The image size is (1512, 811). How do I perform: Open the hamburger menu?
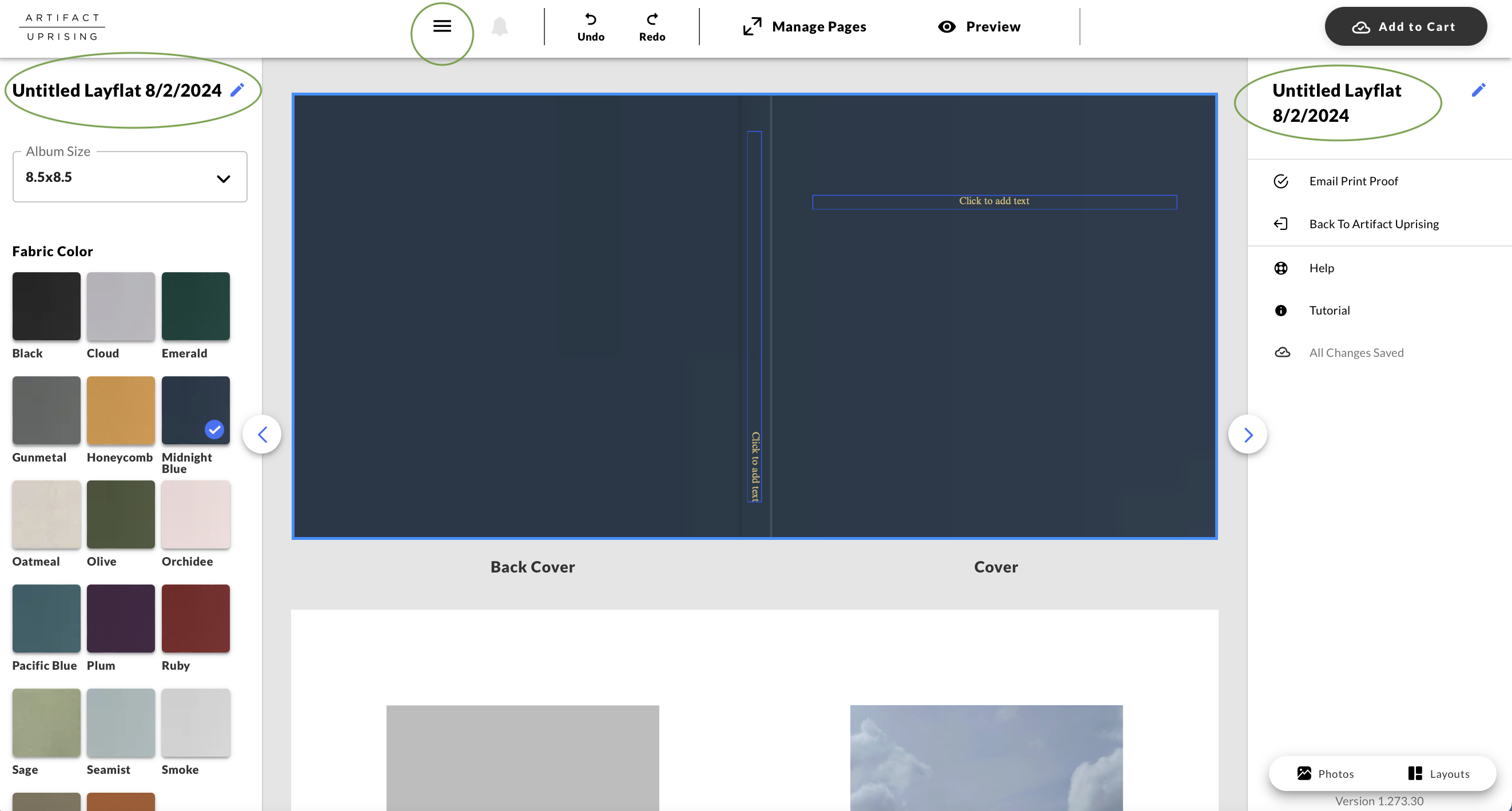click(x=442, y=26)
